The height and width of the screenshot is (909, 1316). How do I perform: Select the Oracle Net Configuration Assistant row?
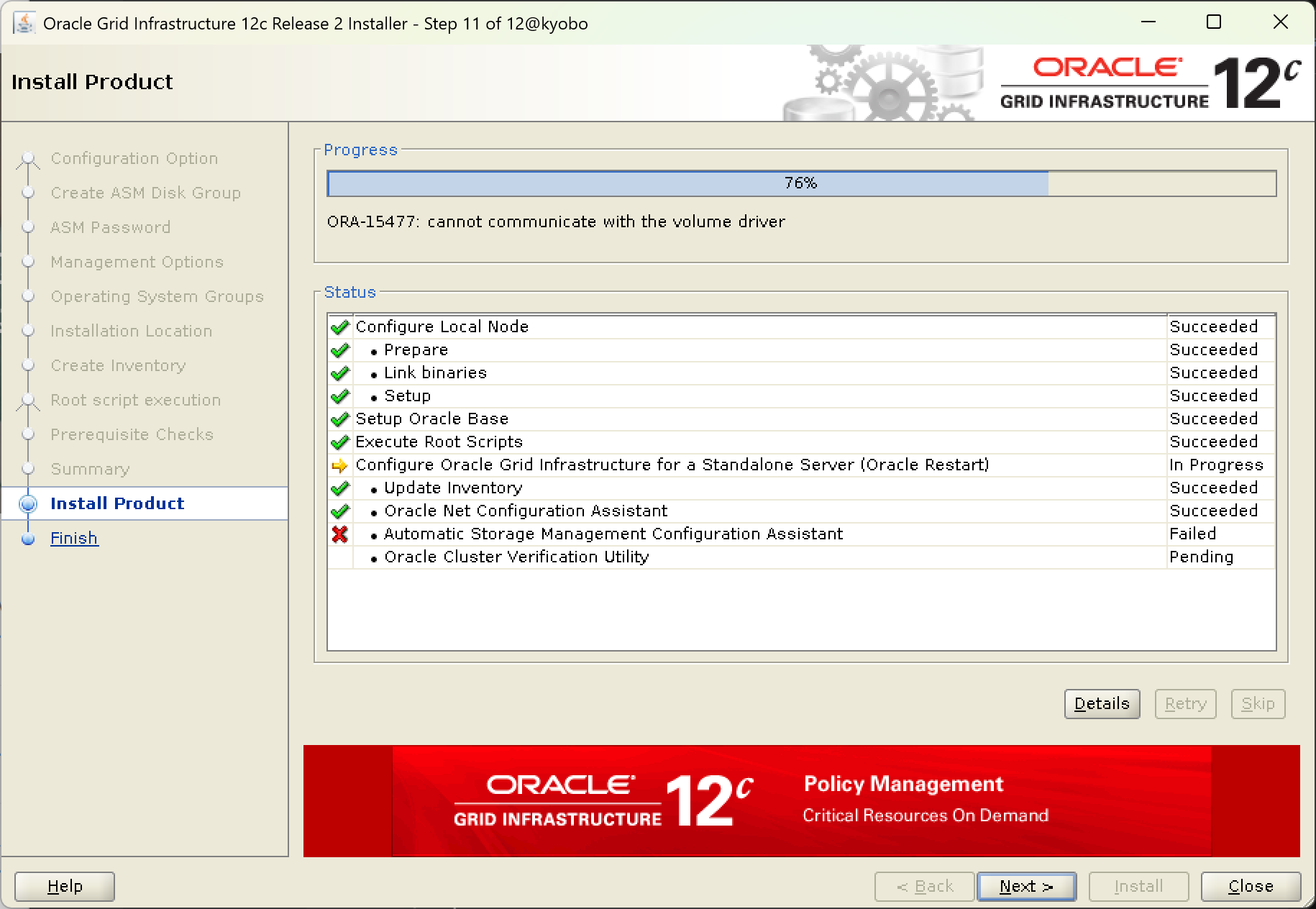coord(801,511)
